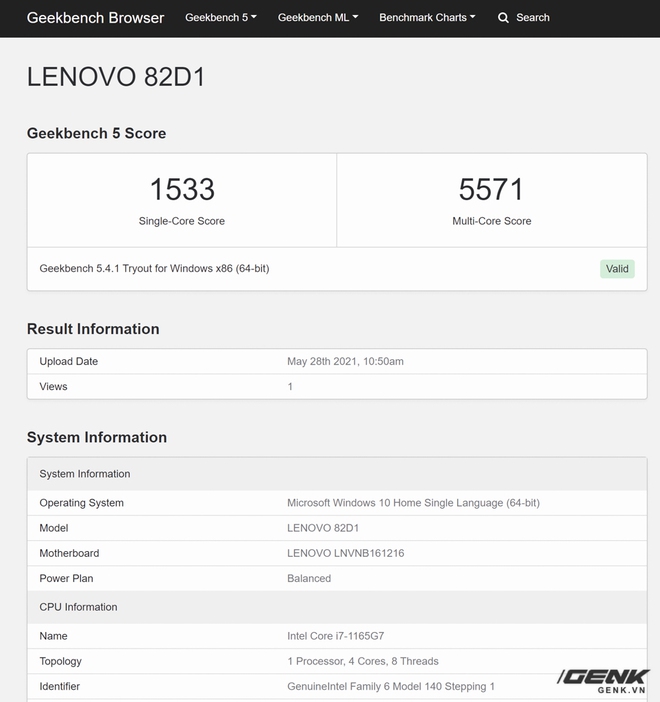Click the green Valid badge
Viewport: 660px width, 702px height.
pos(617,269)
